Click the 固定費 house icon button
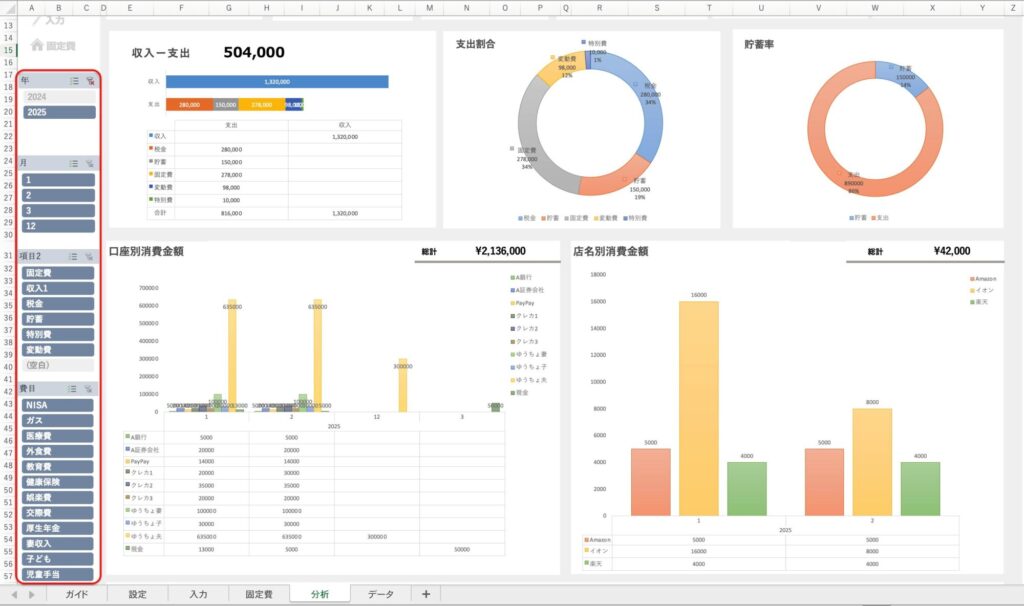1024x606 pixels. click(x=37, y=45)
